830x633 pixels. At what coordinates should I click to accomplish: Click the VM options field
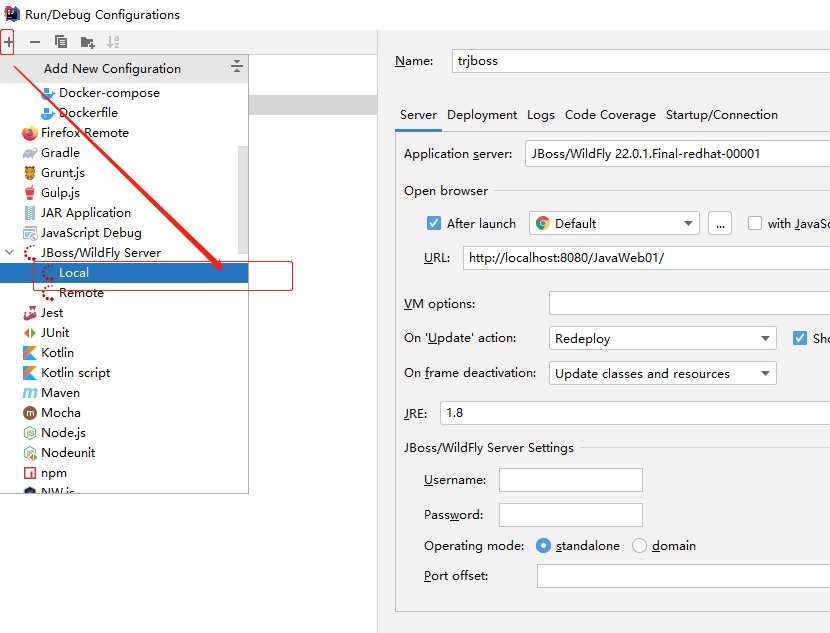pos(689,304)
